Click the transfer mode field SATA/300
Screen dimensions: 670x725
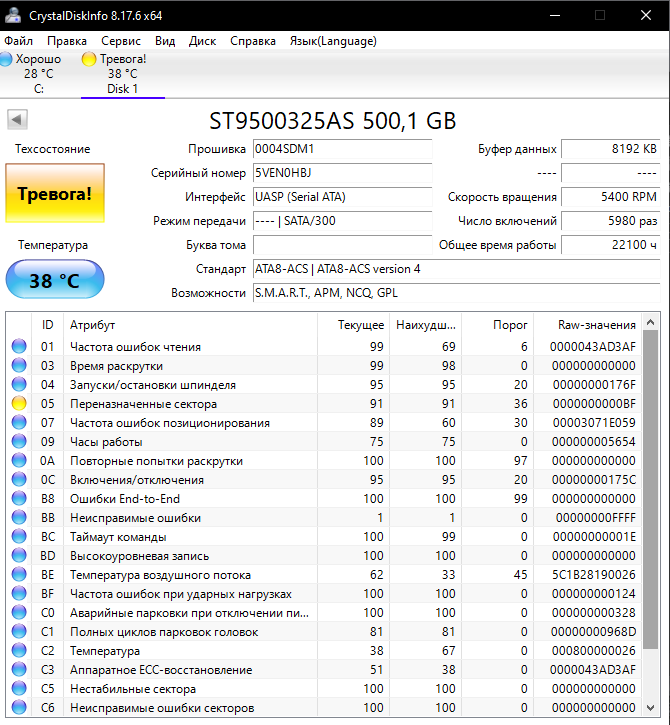pos(342,221)
